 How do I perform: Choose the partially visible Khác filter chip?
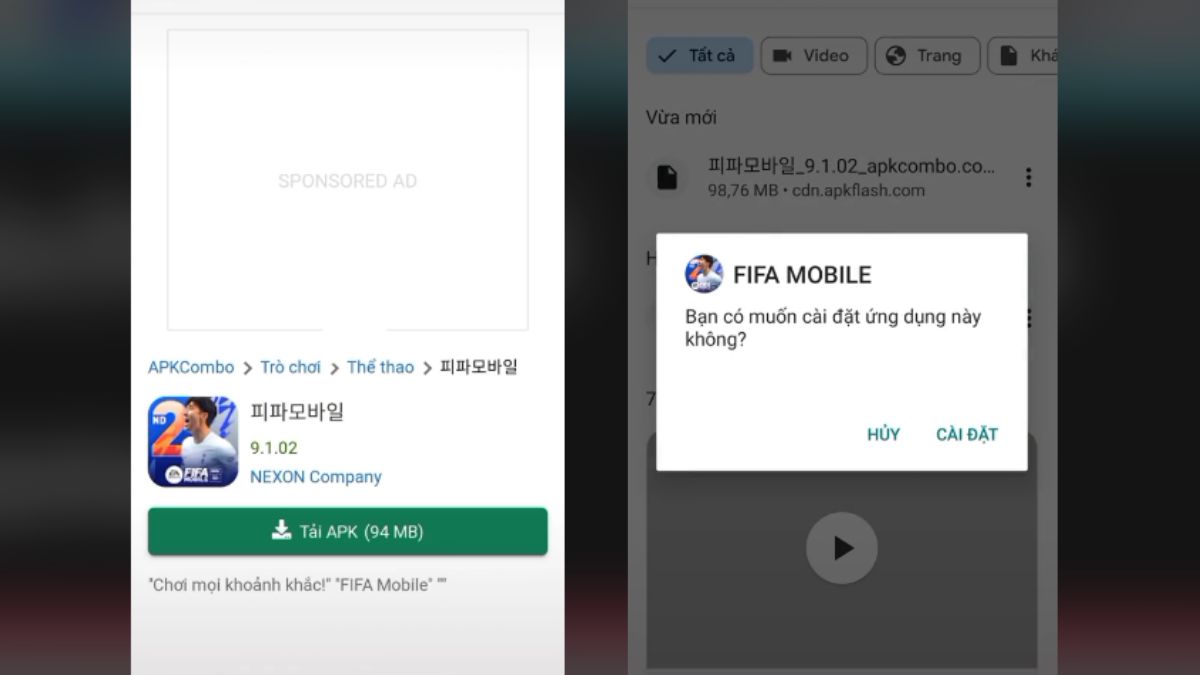(x=1025, y=56)
